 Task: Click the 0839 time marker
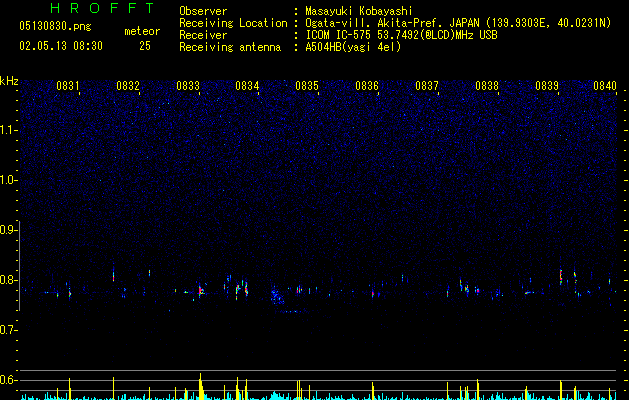pos(547,86)
